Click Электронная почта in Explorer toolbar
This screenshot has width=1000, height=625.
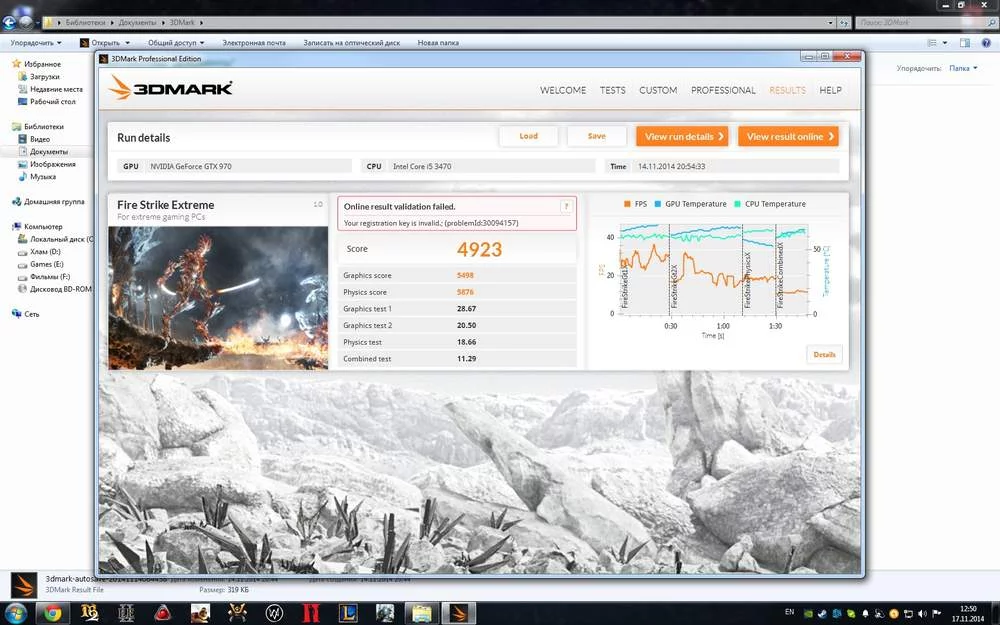tap(254, 43)
